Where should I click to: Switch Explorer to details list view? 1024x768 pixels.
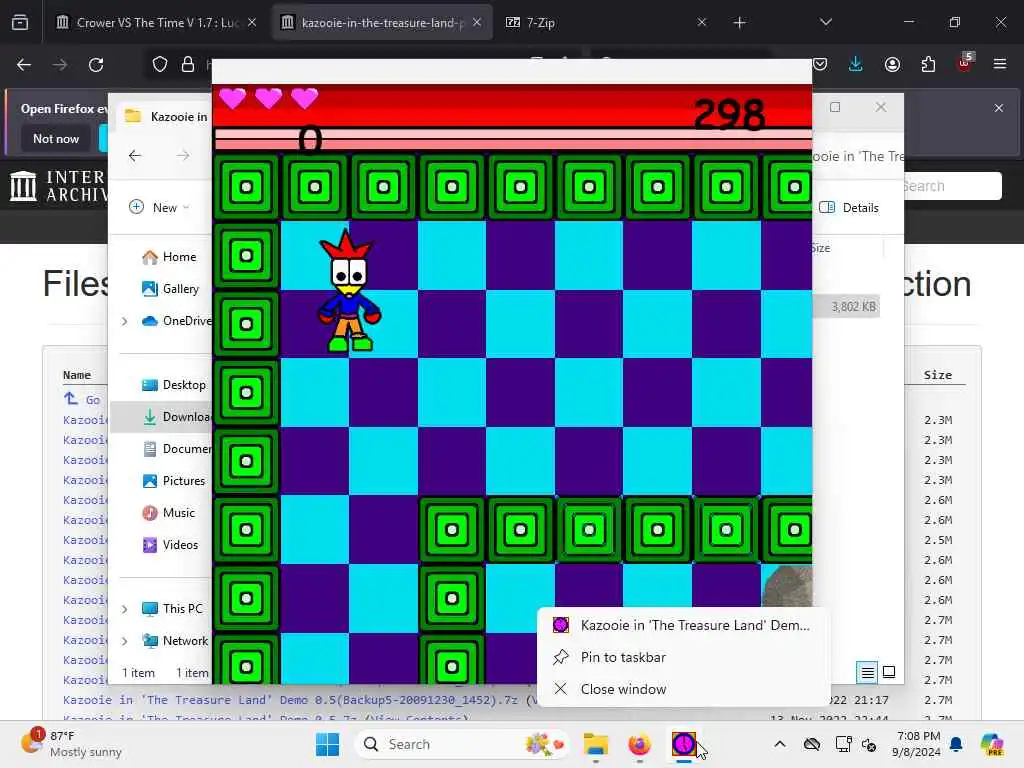[867, 672]
